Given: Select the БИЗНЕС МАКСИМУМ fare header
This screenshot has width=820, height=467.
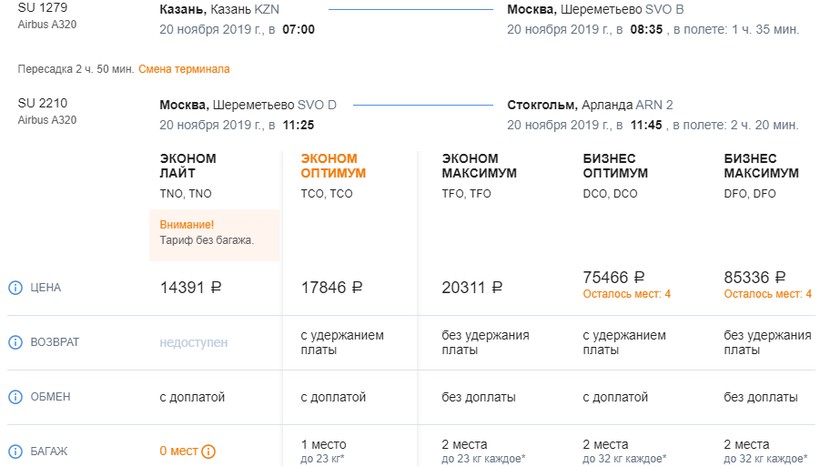Looking at the screenshot, I should [x=761, y=166].
